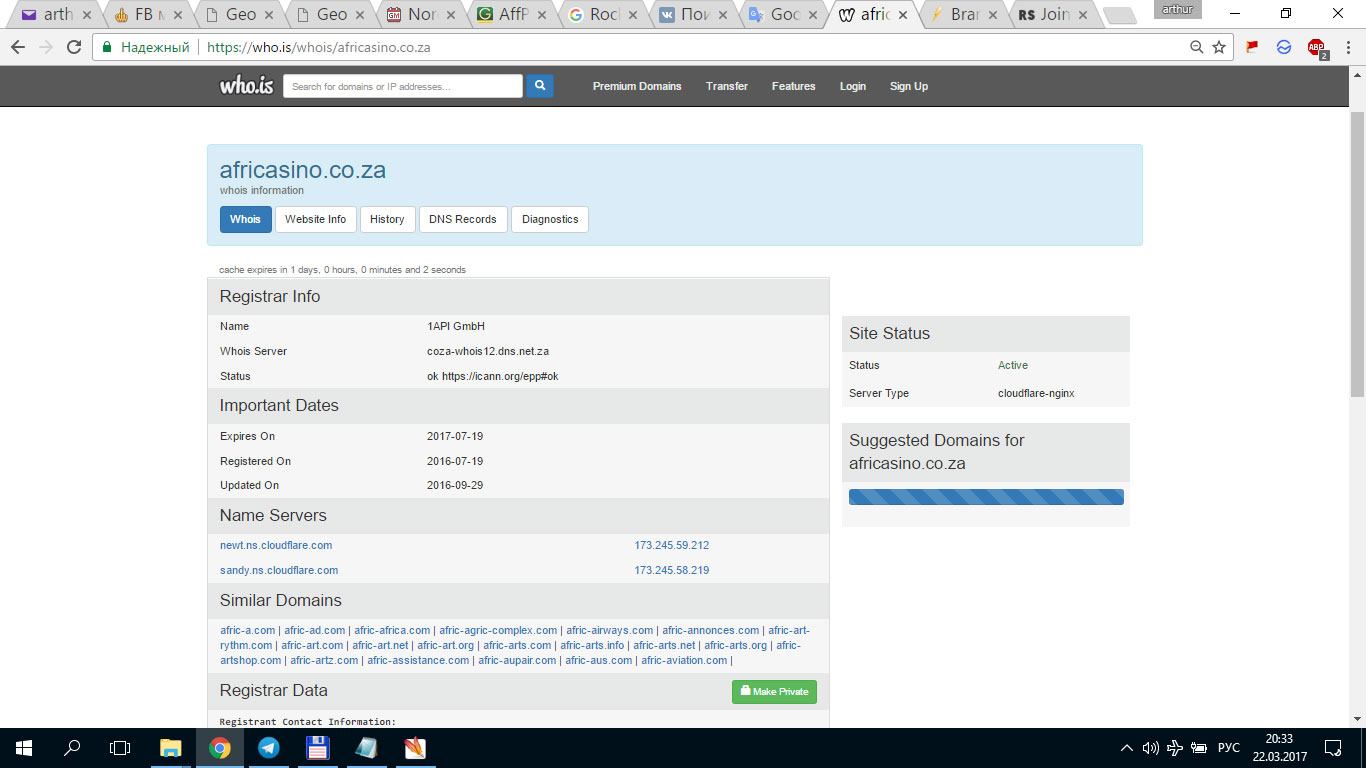Click the page vertical scrollbar thumb

(1357, 252)
